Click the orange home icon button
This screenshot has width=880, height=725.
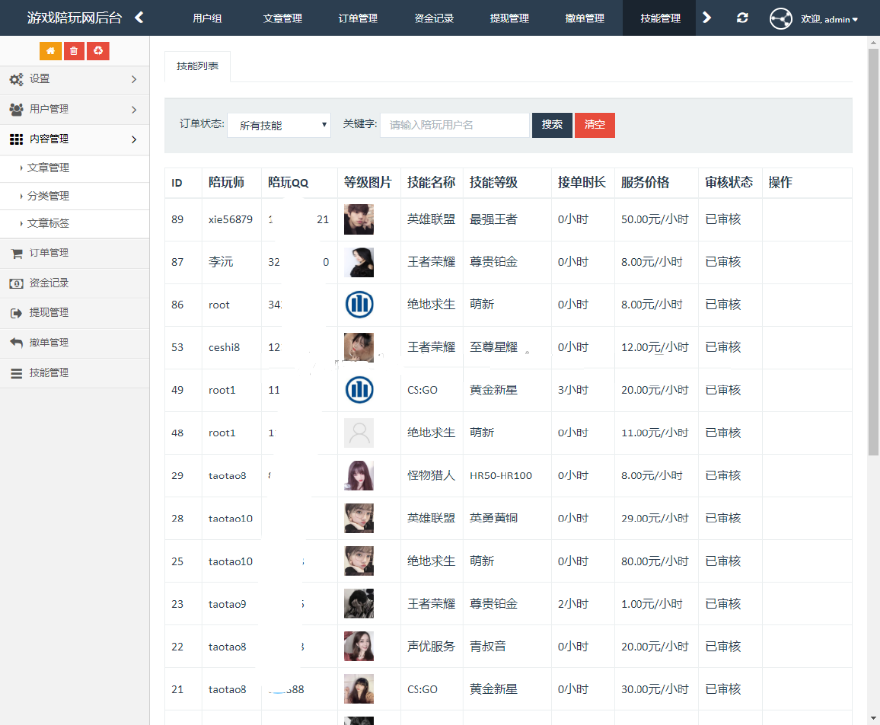[50, 51]
